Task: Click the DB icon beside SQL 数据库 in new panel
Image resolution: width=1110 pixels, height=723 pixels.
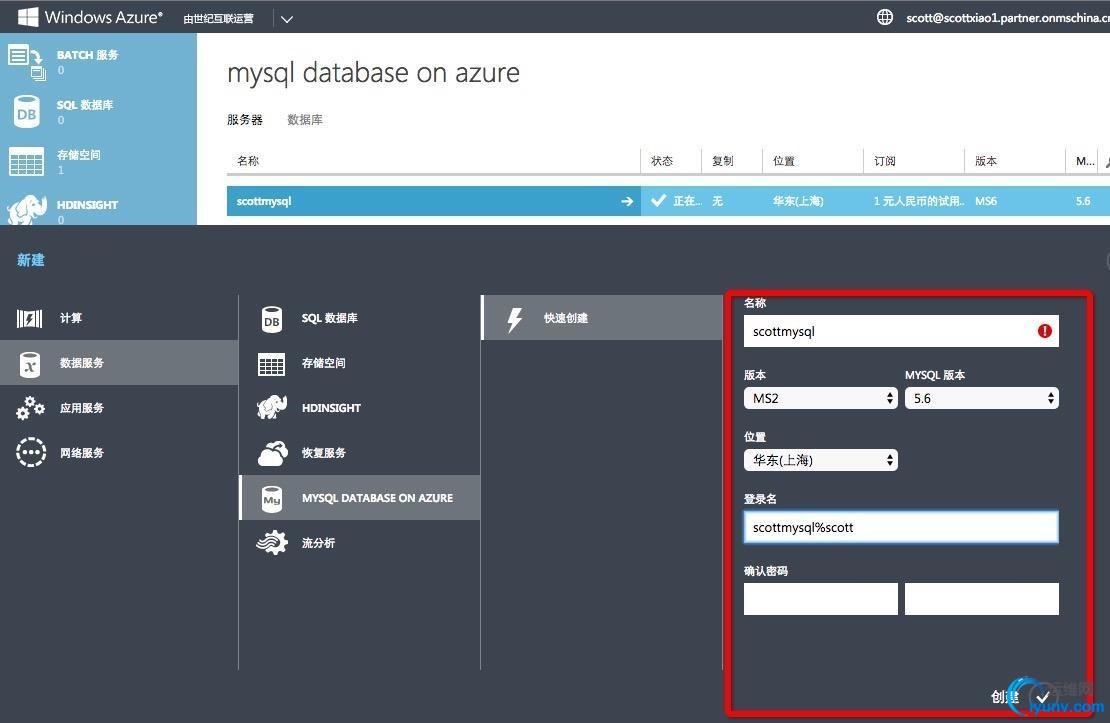Action: [x=272, y=319]
